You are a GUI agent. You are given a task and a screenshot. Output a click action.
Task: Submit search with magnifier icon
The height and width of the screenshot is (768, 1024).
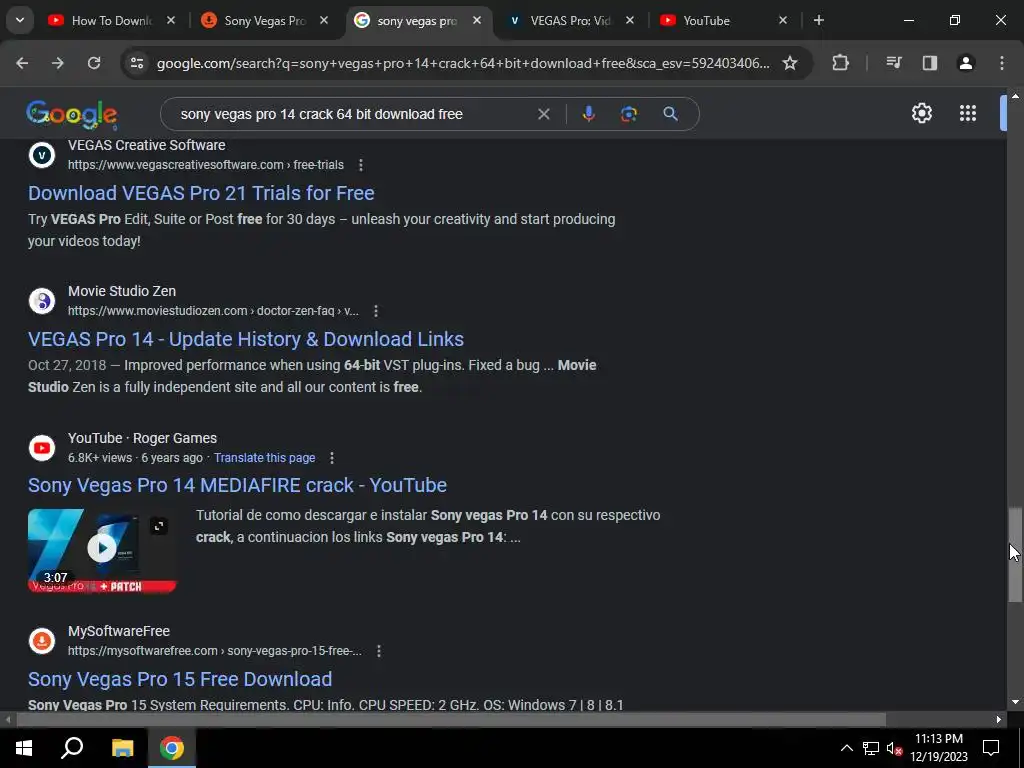tap(670, 114)
